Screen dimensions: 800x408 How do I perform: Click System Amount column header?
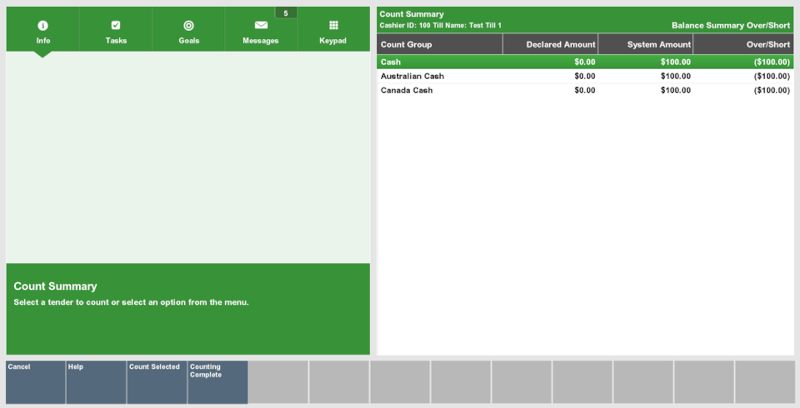[x=645, y=44]
